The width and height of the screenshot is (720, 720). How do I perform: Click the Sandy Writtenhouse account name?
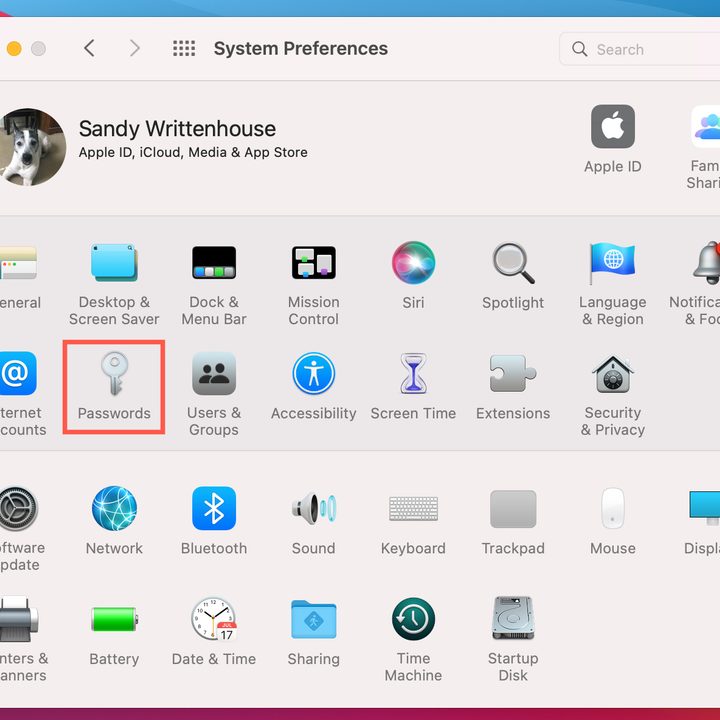tap(177, 129)
